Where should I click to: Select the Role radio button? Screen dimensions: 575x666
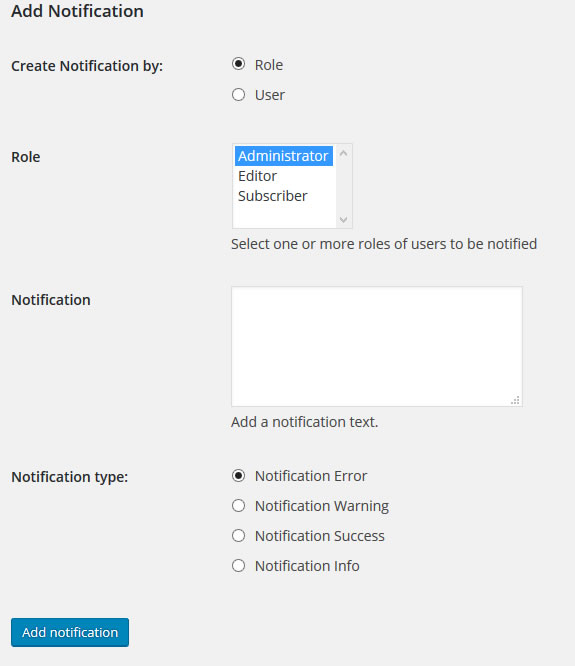click(x=238, y=64)
